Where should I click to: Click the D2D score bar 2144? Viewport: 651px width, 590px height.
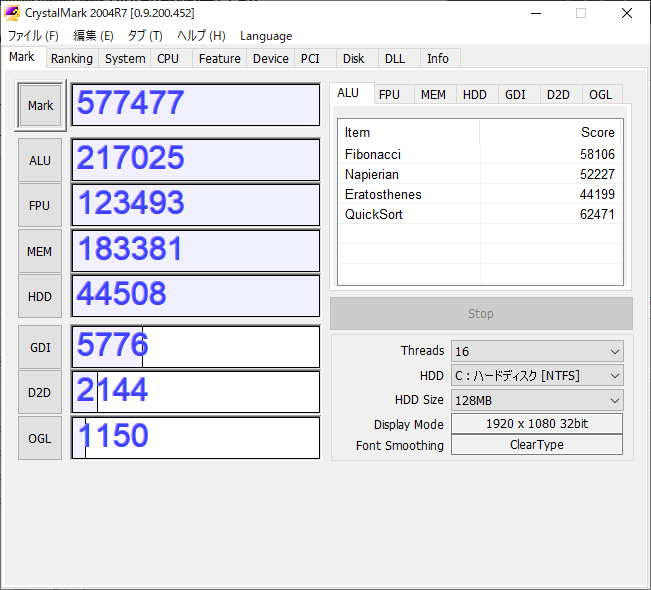click(196, 392)
